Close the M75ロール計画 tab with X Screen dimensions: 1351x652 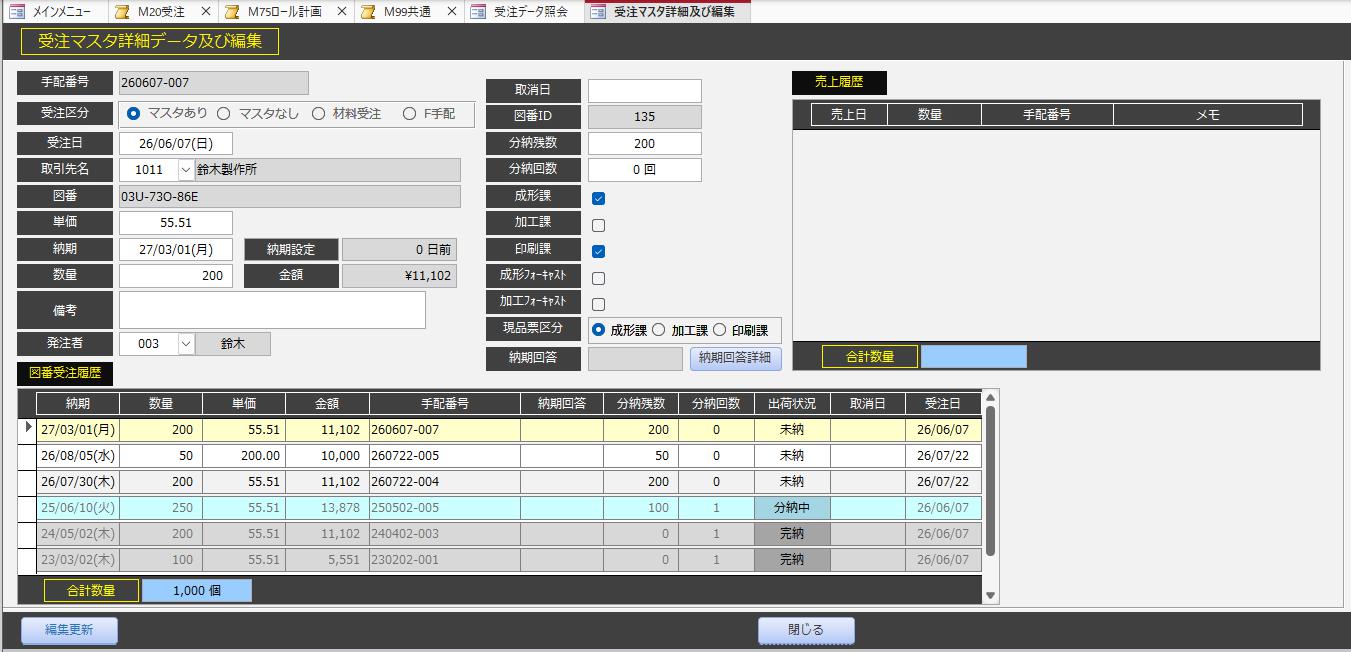click(x=341, y=12)
